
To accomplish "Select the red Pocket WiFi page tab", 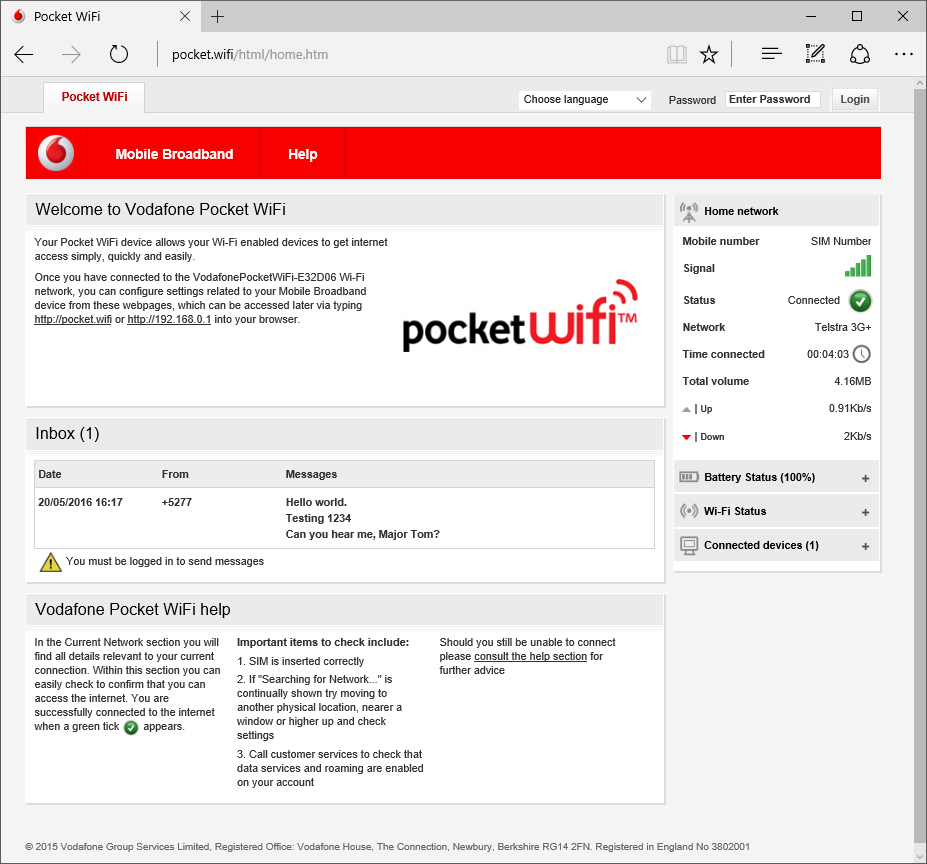I will (95, 97).
